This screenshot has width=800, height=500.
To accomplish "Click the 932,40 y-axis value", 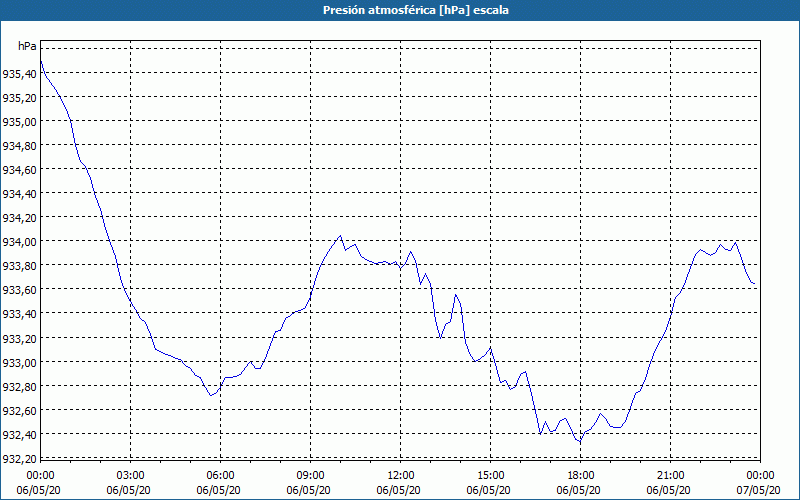I will click(x=19, y=435).
